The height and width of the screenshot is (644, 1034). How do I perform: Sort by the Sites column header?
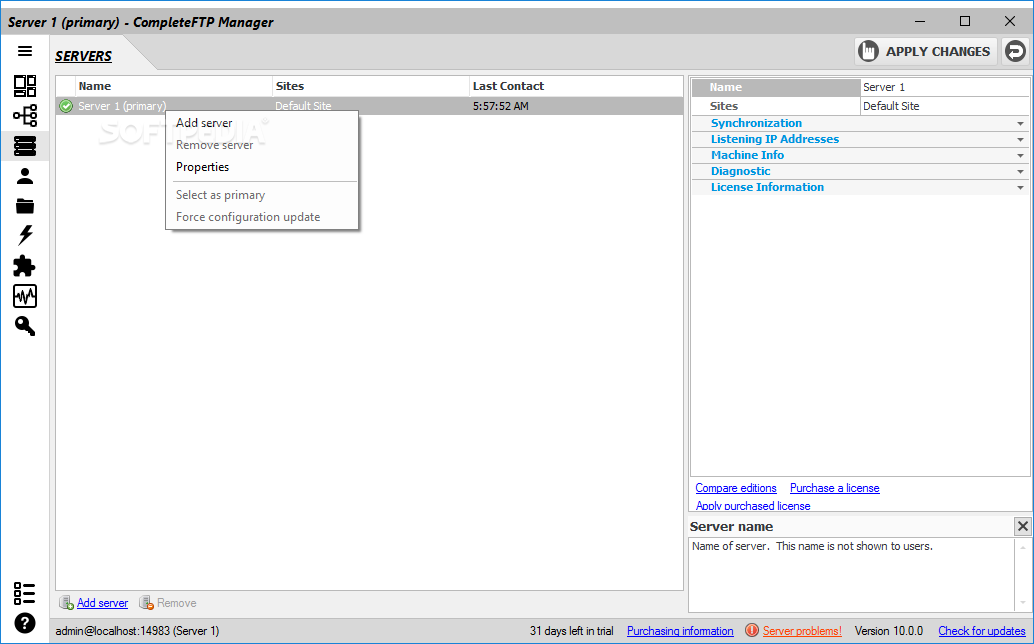371,86
